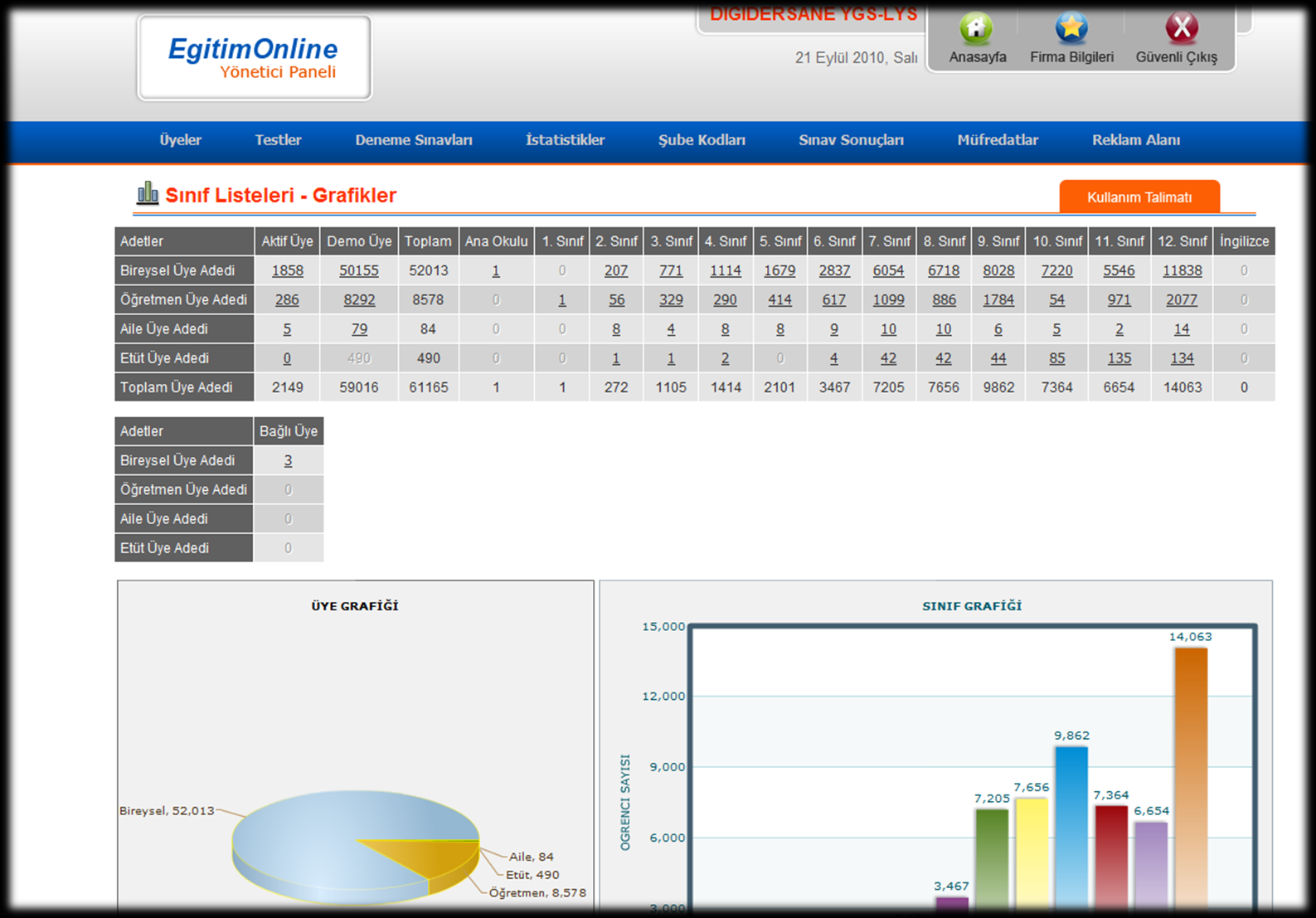Open the Müfredatlar menu
Viewport: 1316px width, 918px height.
[998, 140]
